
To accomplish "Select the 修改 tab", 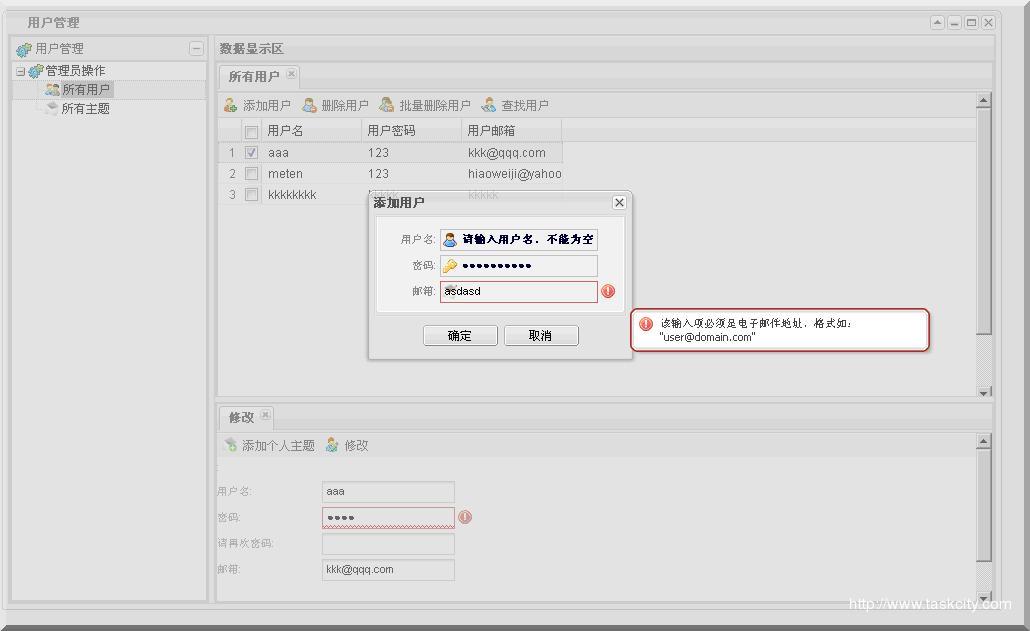I will pos(241,417).
